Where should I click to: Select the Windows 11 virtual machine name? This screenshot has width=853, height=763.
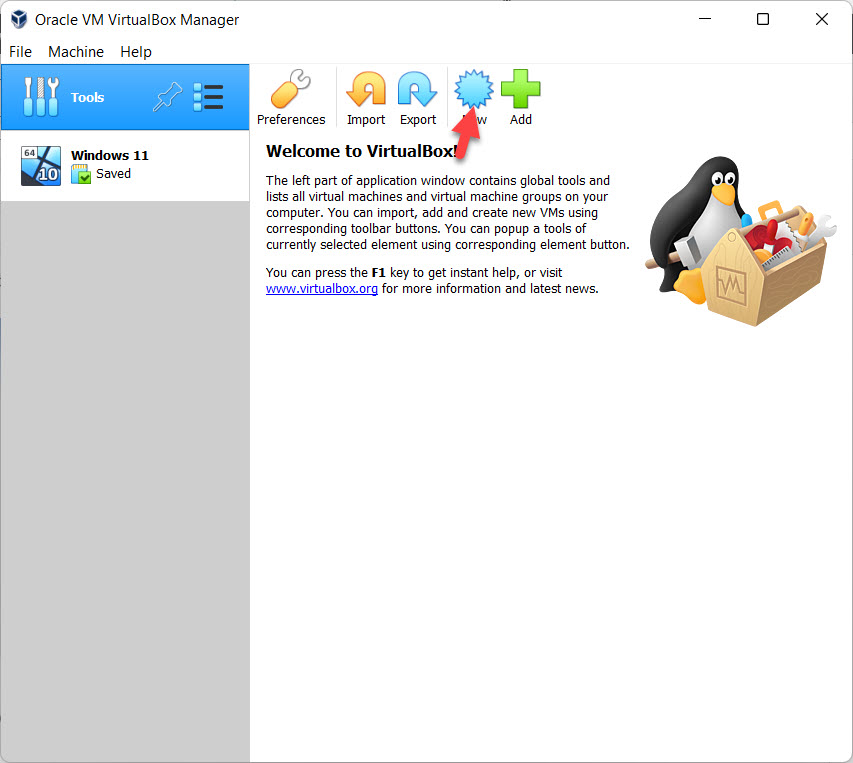[110, 155]
